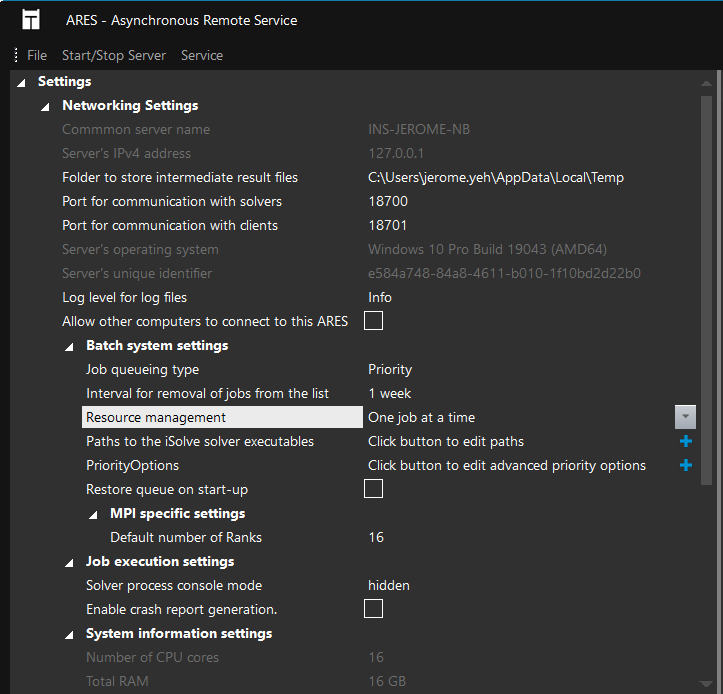Click the temp folder path field
The height and width of the screenshot is (694, 723).
(495, 177)
